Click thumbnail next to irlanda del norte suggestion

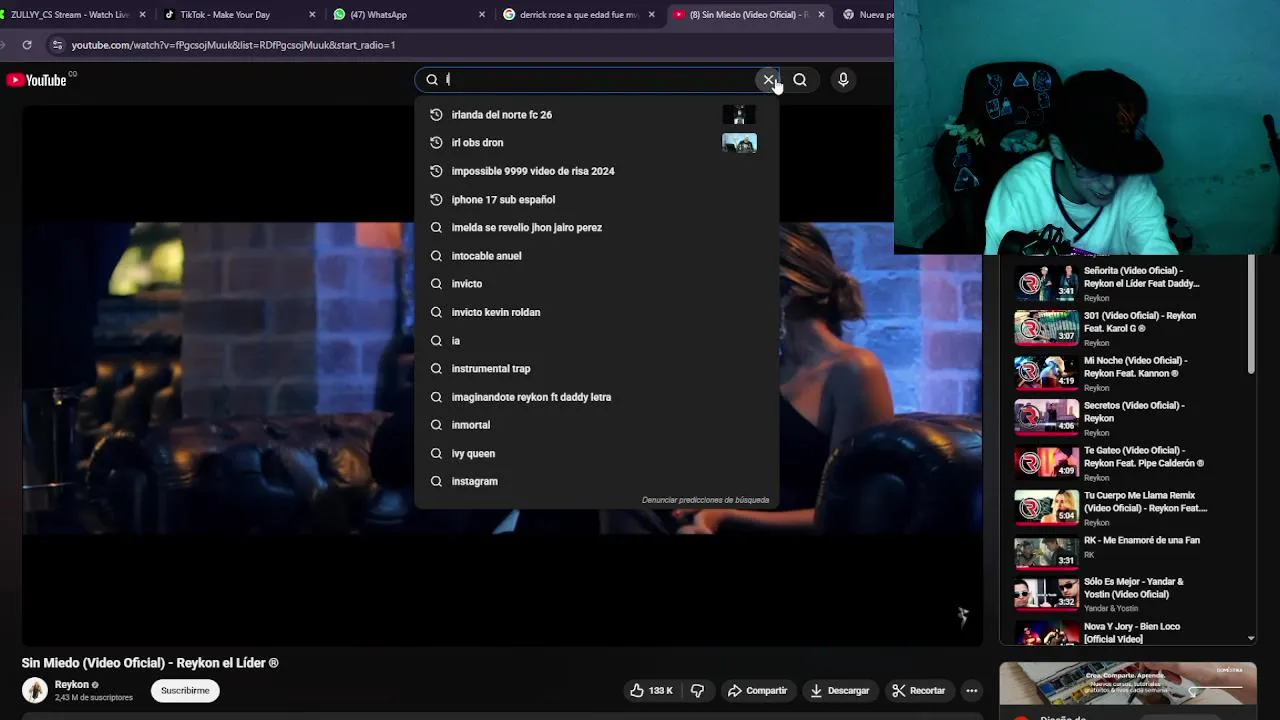739,115
